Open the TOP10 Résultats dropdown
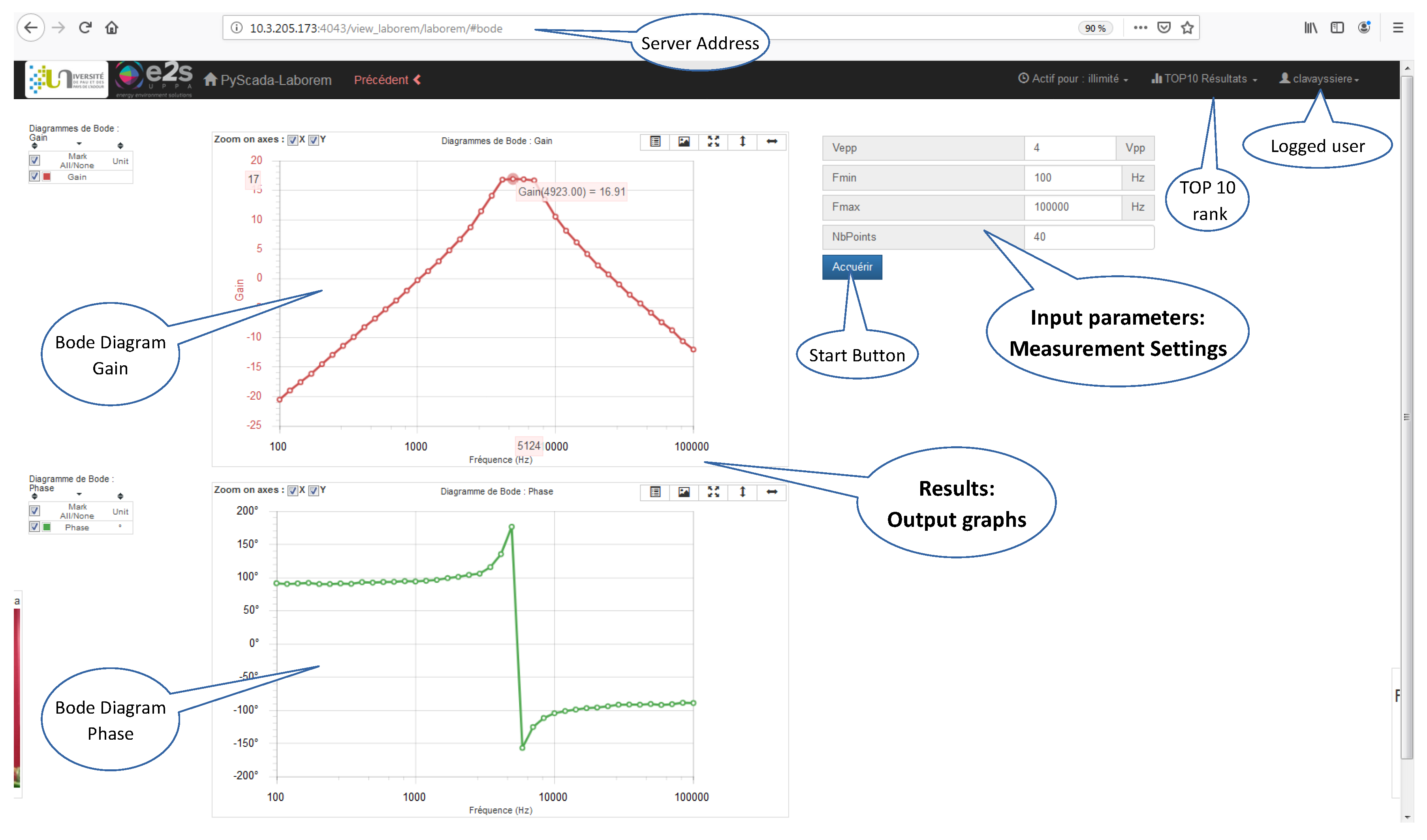 coord(1204,79)
